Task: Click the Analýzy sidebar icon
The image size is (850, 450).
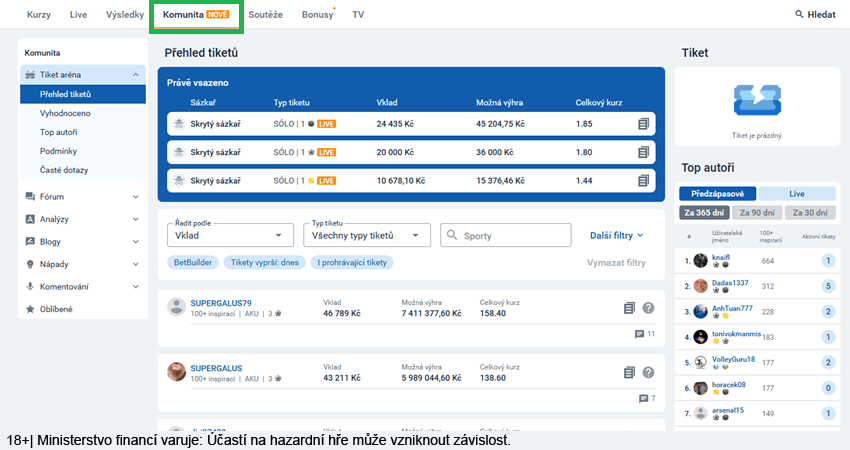Action: 30,219
